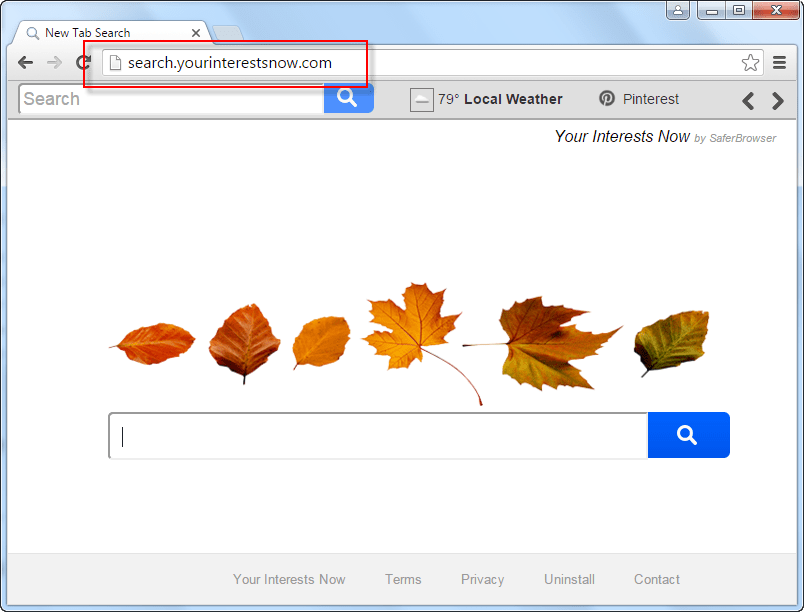Viewport: 804px width, 612px height.
Task: Close the New Tab Search tab
Action: [x=196, y=33]
